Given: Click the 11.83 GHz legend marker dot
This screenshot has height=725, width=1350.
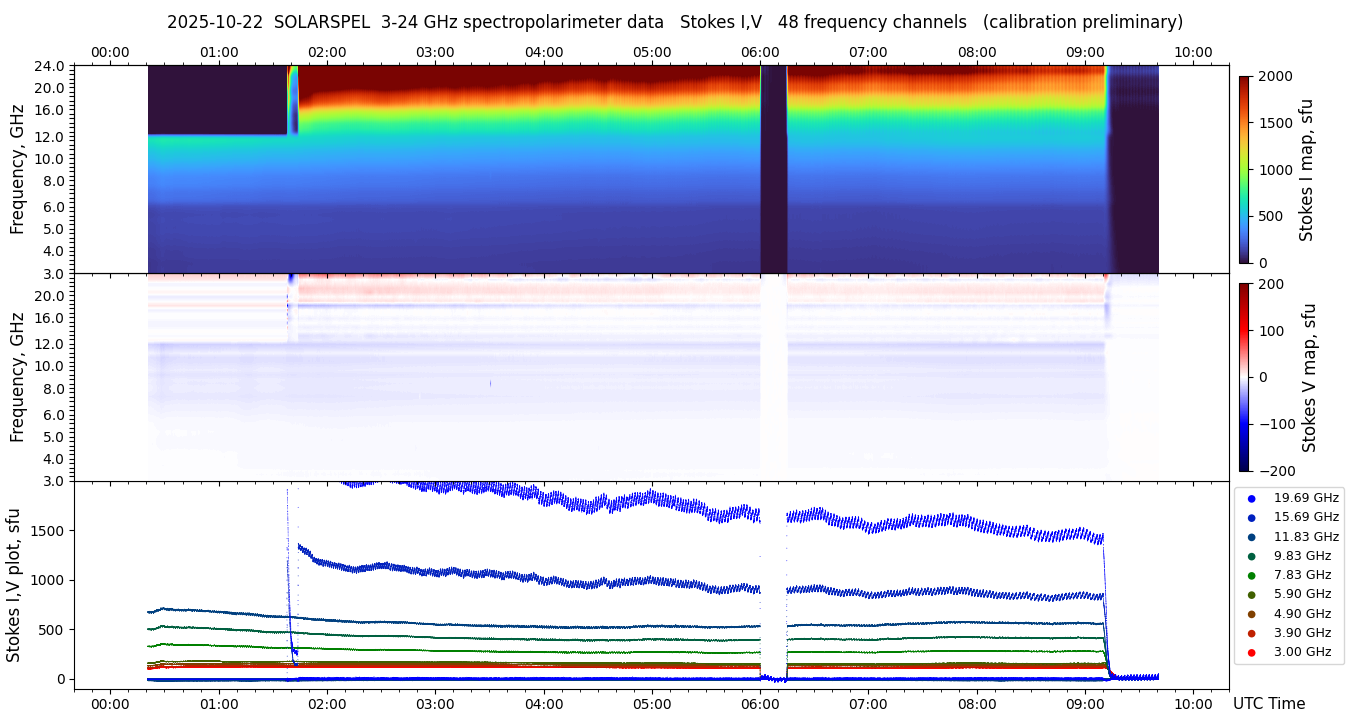Looking at the screenshot, I should (x=1251, y=537).
